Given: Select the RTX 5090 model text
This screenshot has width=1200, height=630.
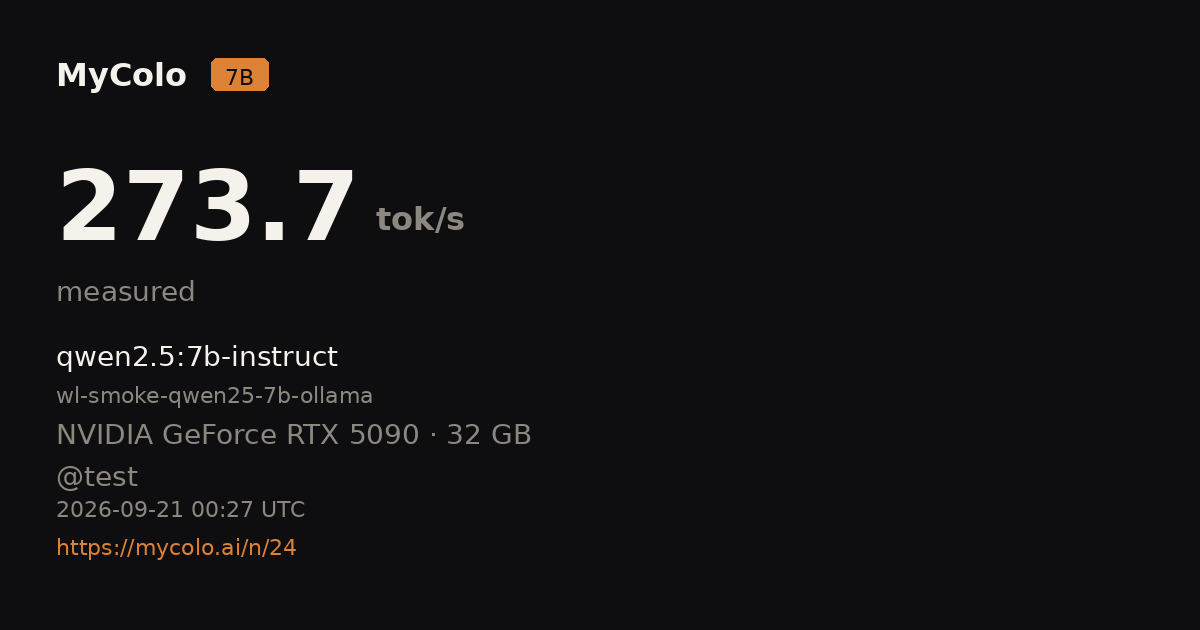Looking at the screenshot, I should [x=353, y=436].
